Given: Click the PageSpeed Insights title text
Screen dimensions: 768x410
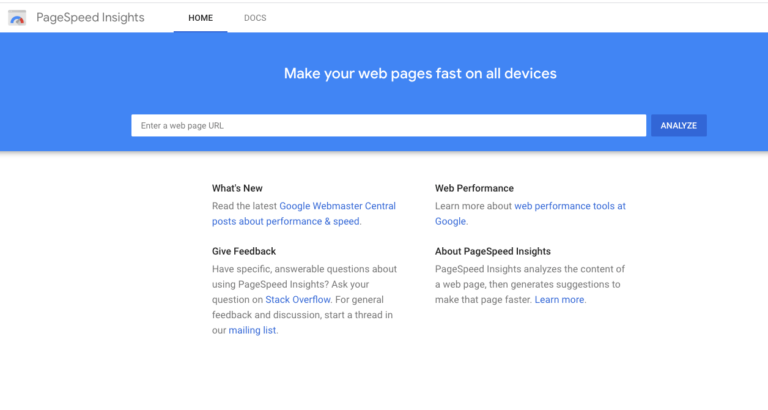Looking at the screenshot, I should [90, 18].
